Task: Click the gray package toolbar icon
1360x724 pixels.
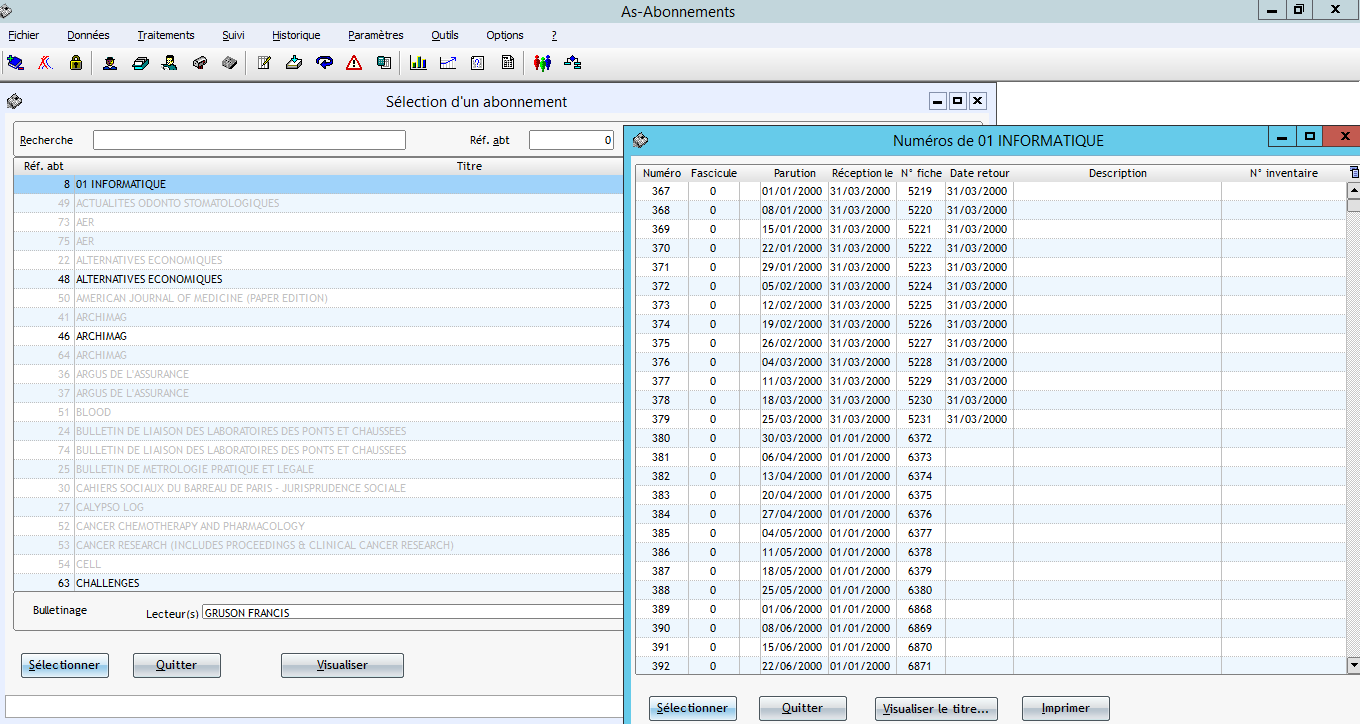Action: tap(230, 63)
